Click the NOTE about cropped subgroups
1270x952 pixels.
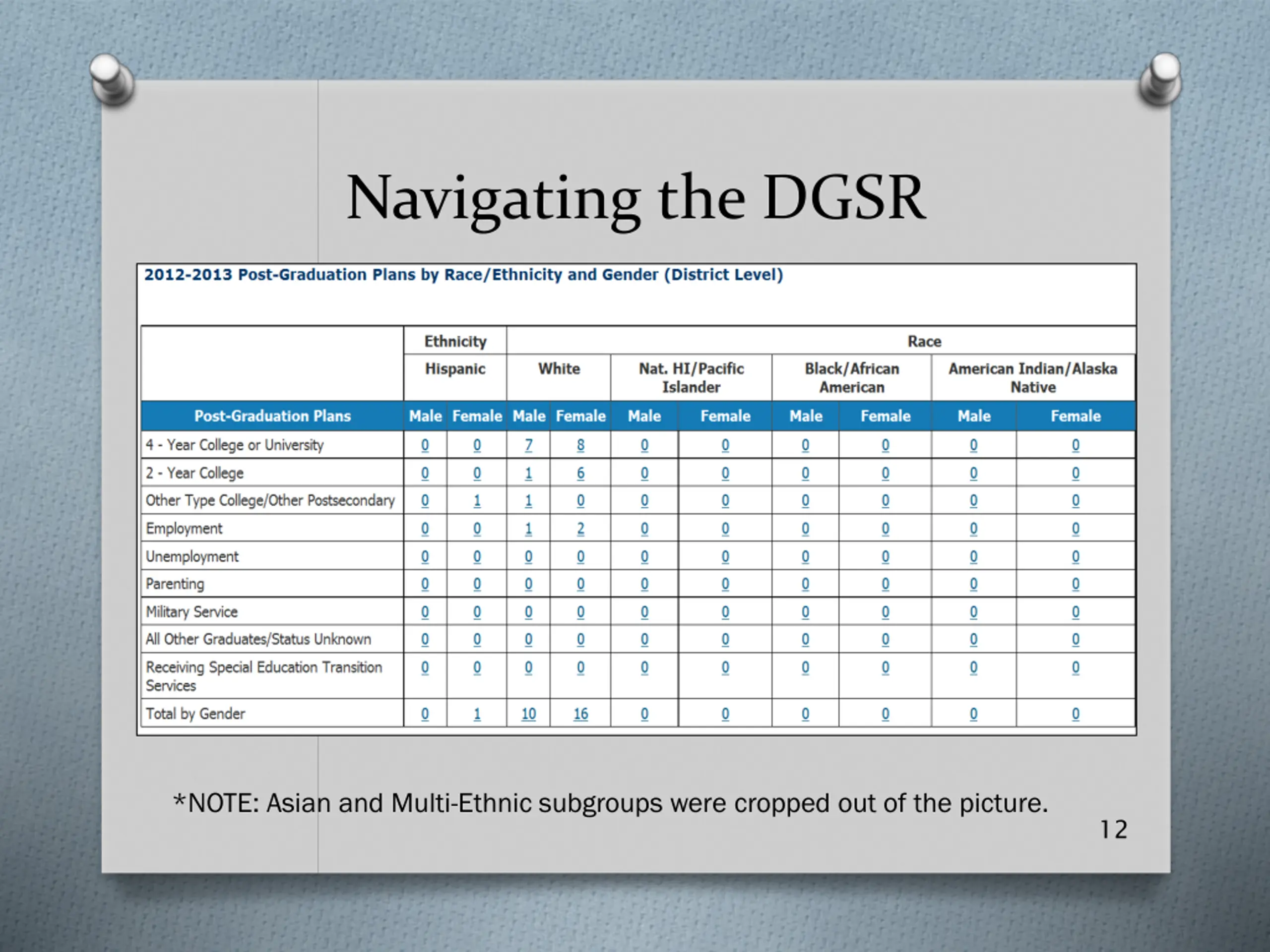[x=610, y=803]
